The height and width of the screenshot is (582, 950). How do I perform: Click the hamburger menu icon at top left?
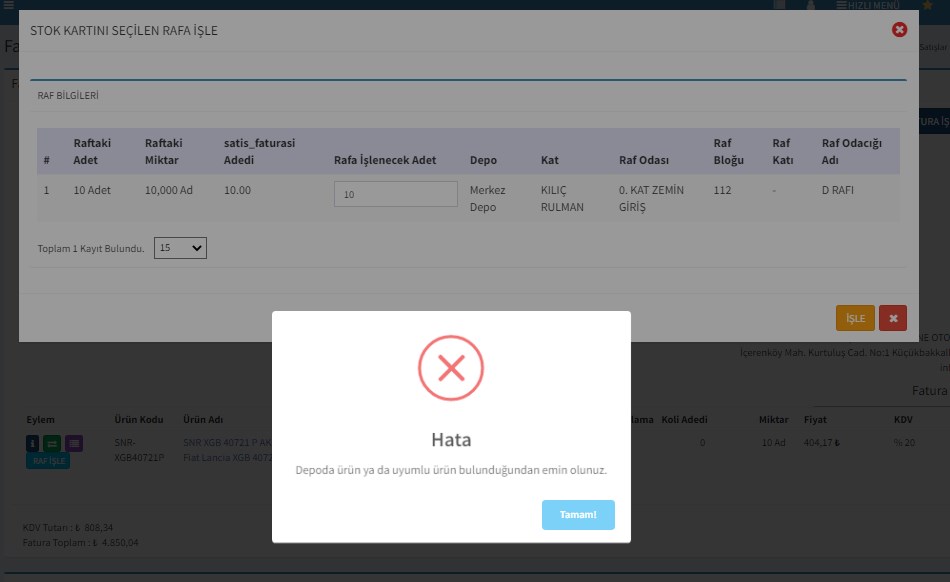pos(8,5)
